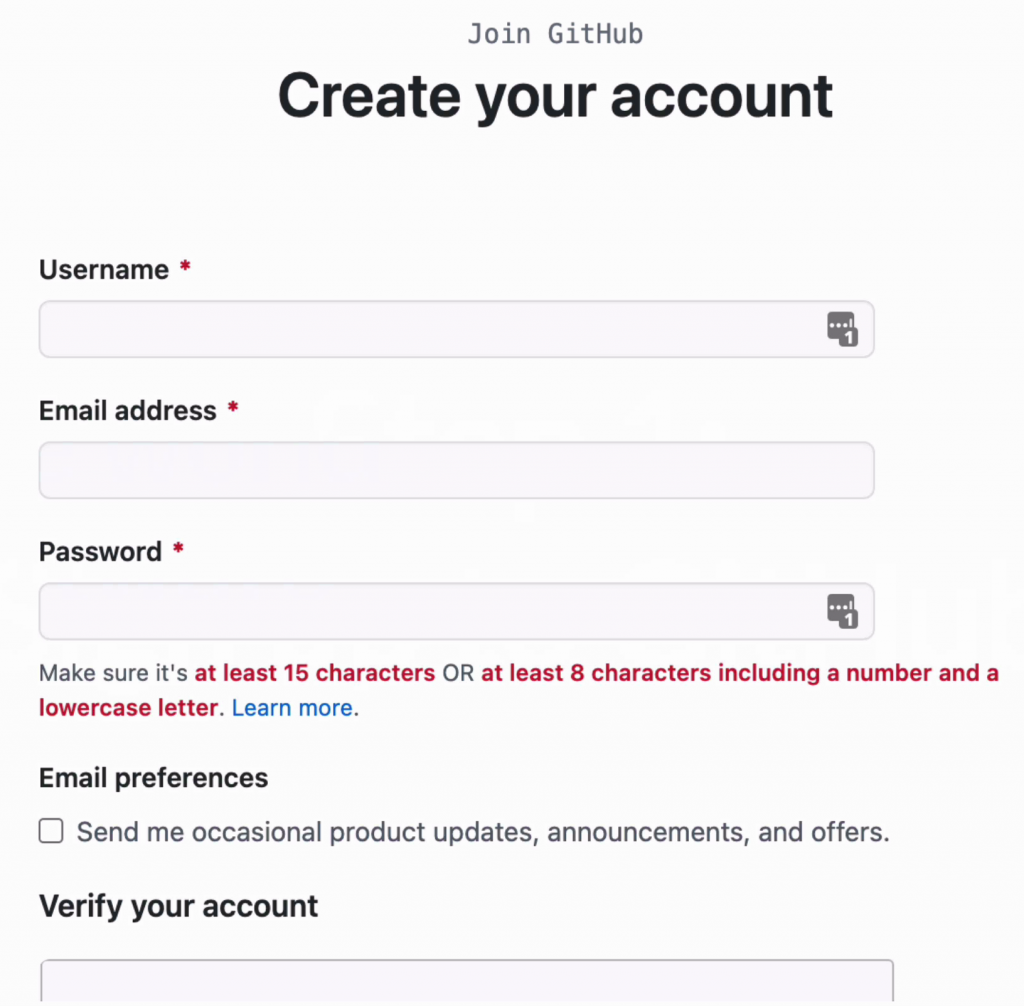Click the red asterisk beside Email address
Screen dimensions: 1024x1006
click(233, 409)
